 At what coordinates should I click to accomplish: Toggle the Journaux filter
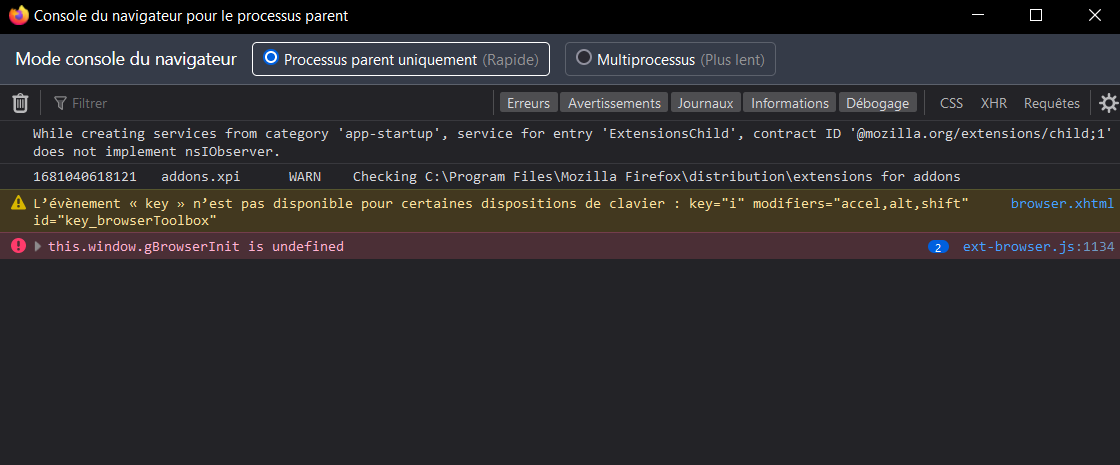point(706,103)
